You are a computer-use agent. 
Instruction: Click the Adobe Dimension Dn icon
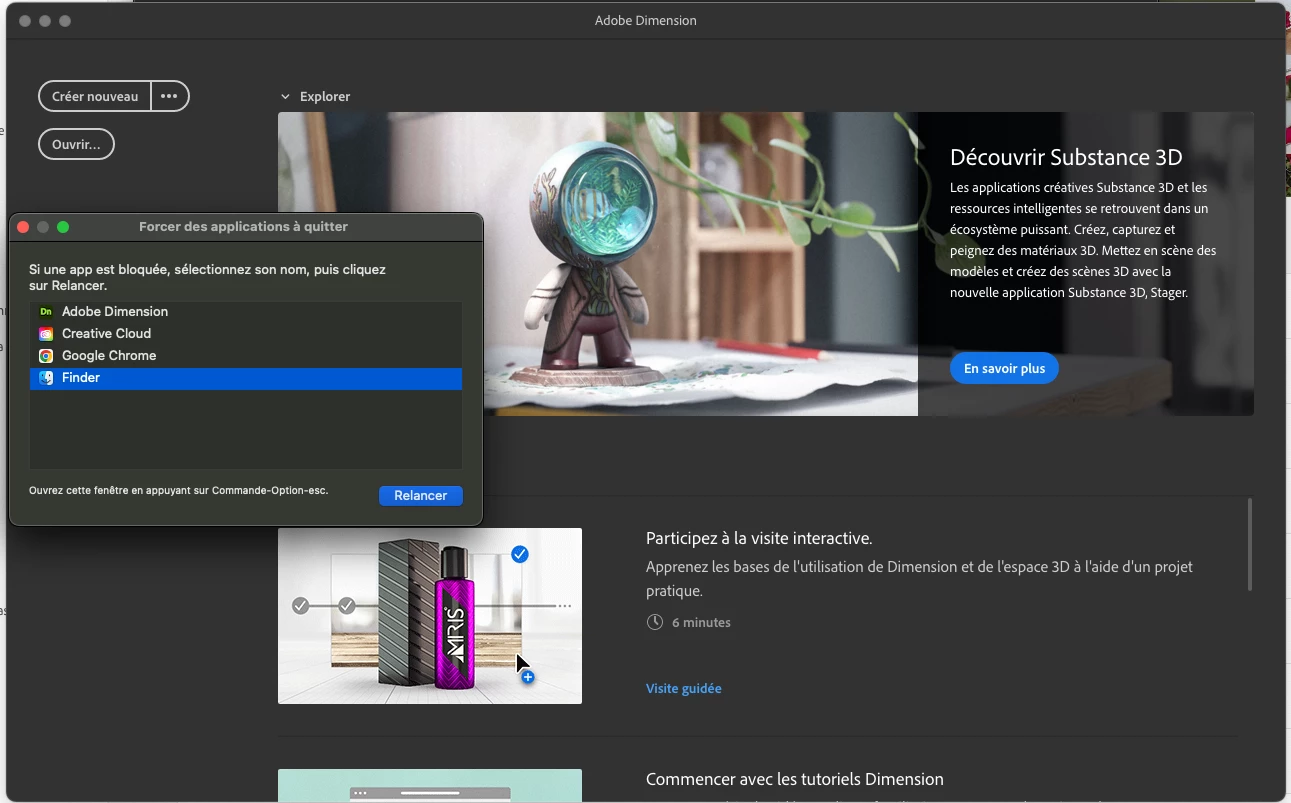[x=46, y=312]
